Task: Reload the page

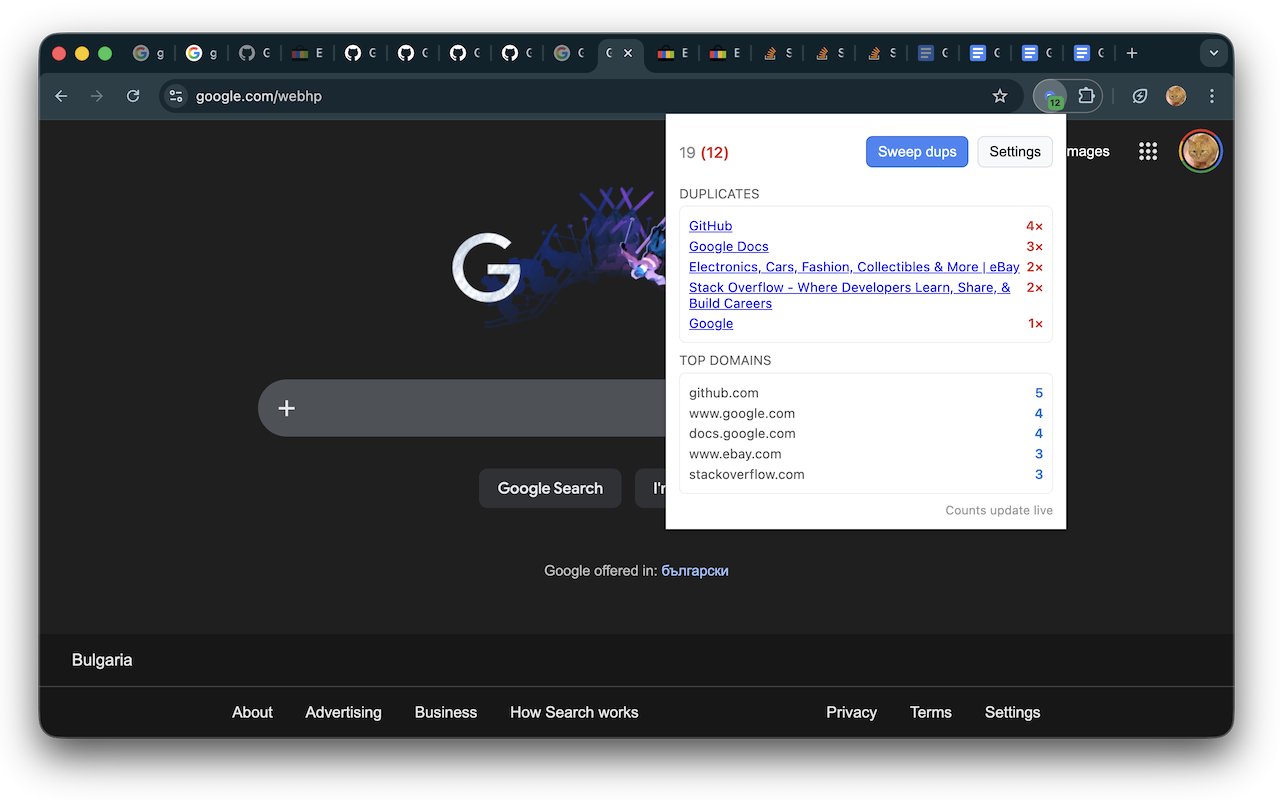Action: coord(133,96)
